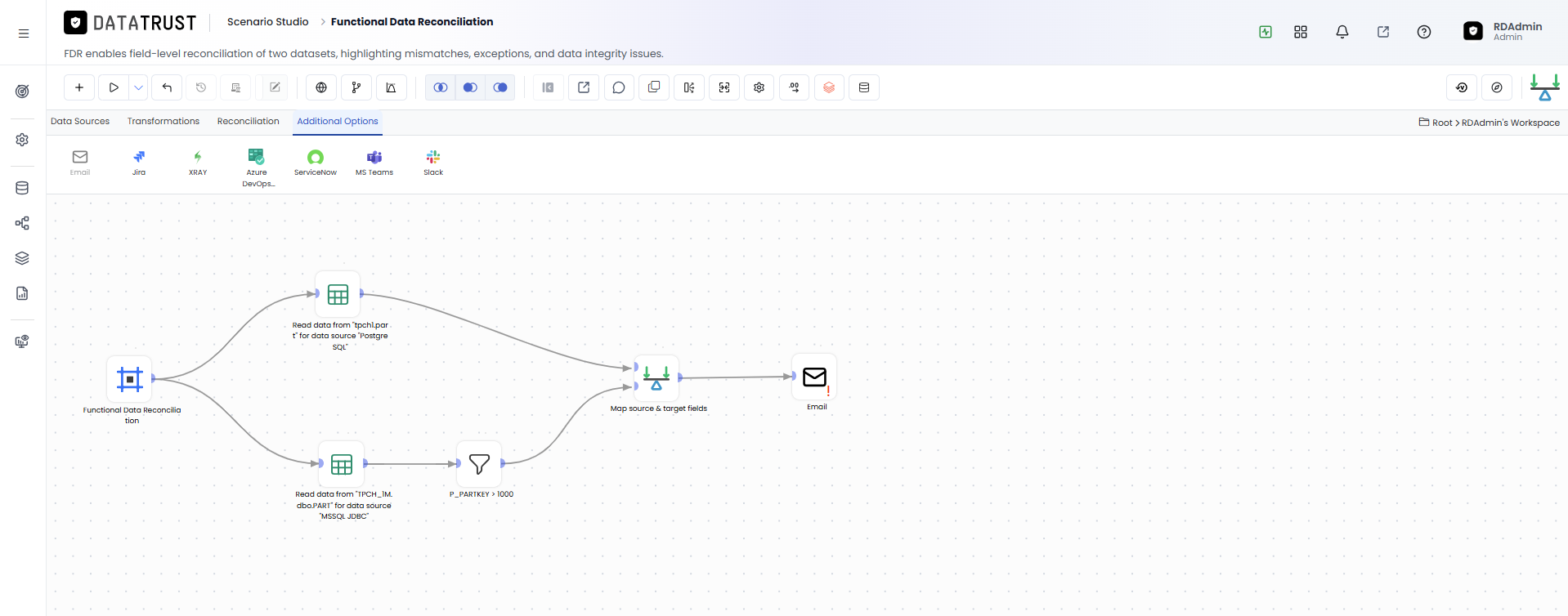Select the middle overlapping-circles join mode

click(470, 87)
